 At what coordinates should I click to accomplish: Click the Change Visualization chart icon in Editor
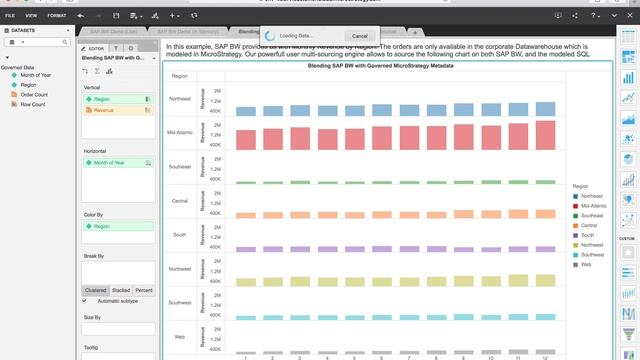pyautogui.click(x=109, y=71)
